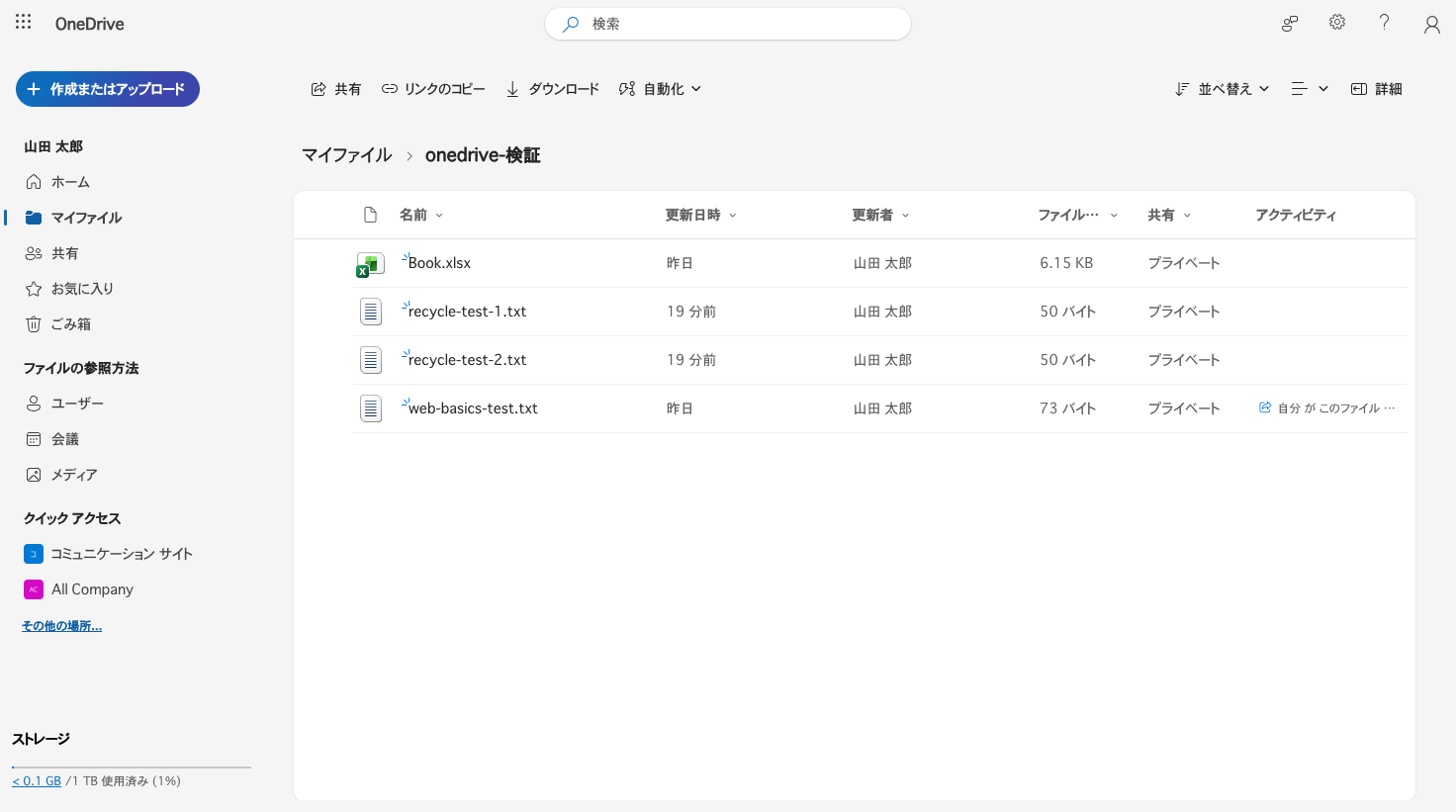Click リンクのコピー in toolbar

point(433,89)
